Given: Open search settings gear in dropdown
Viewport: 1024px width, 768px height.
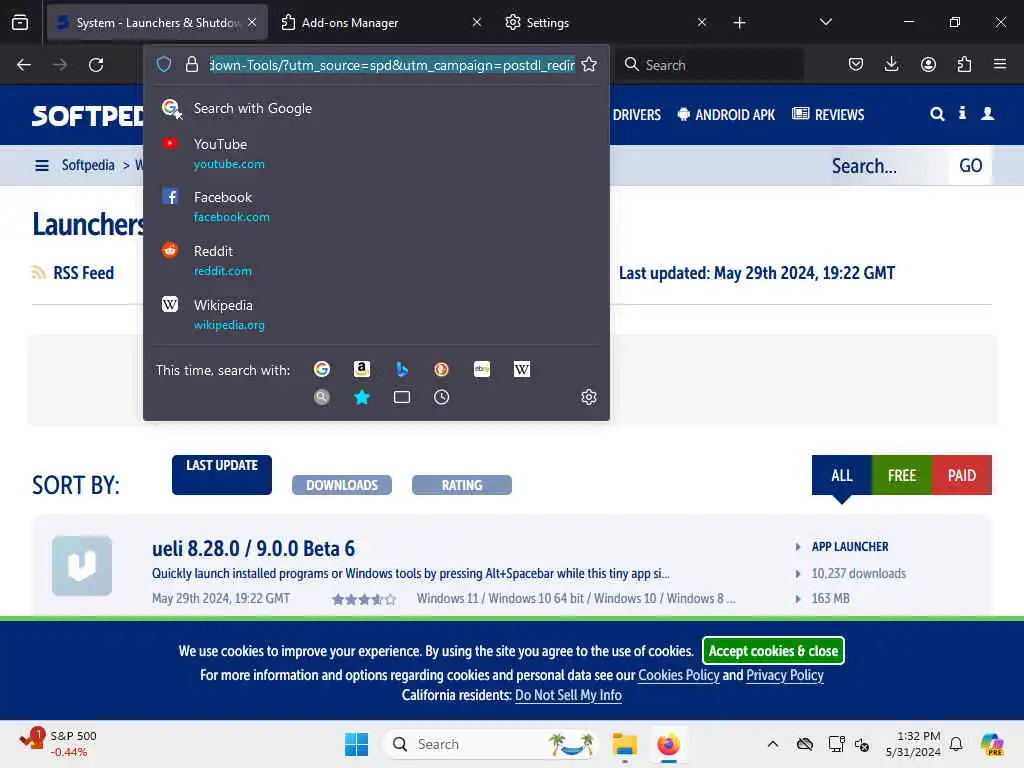Looking at the screenshot, I should click(588, 397).
